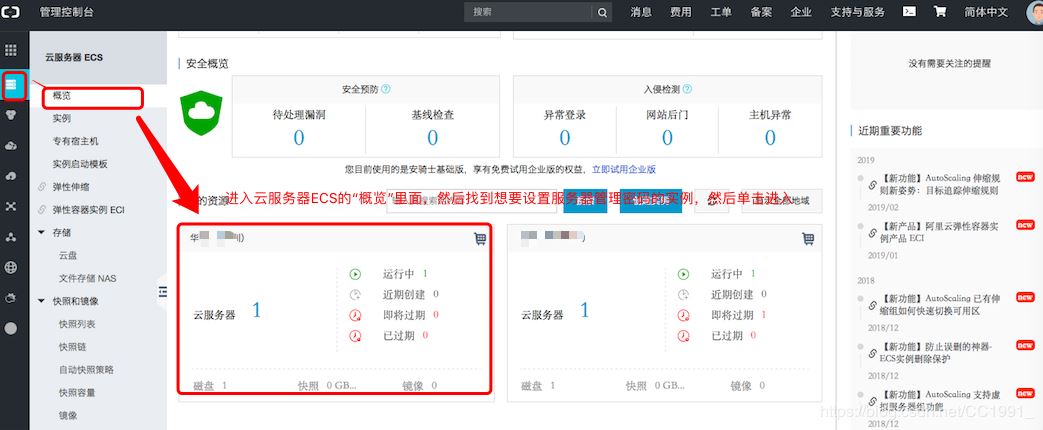Screen dimensions: 1043x430
Task: Click cart icon on first region card
Action: tap(479, 239)
